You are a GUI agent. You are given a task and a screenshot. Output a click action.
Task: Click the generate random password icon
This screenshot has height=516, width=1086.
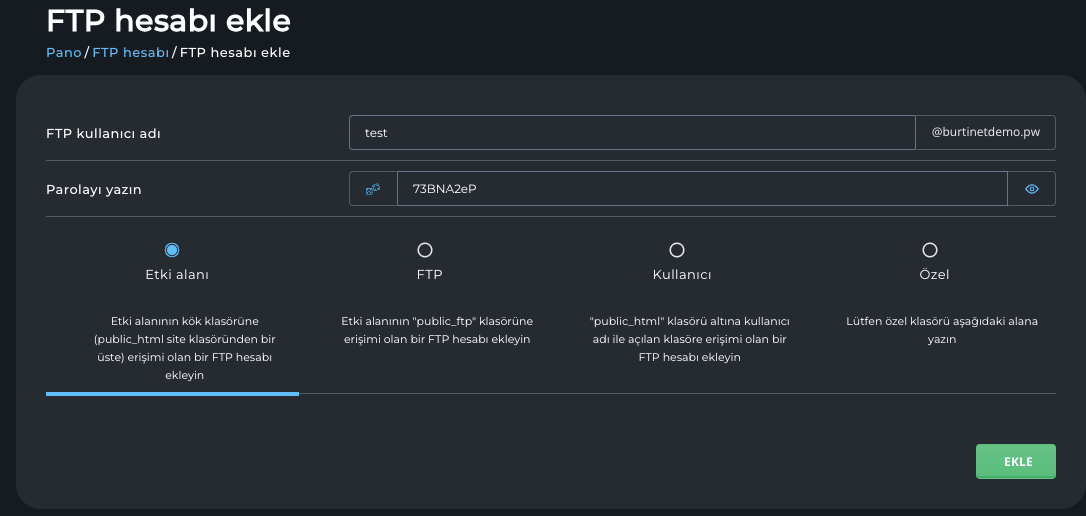click(x=373, y=189)
